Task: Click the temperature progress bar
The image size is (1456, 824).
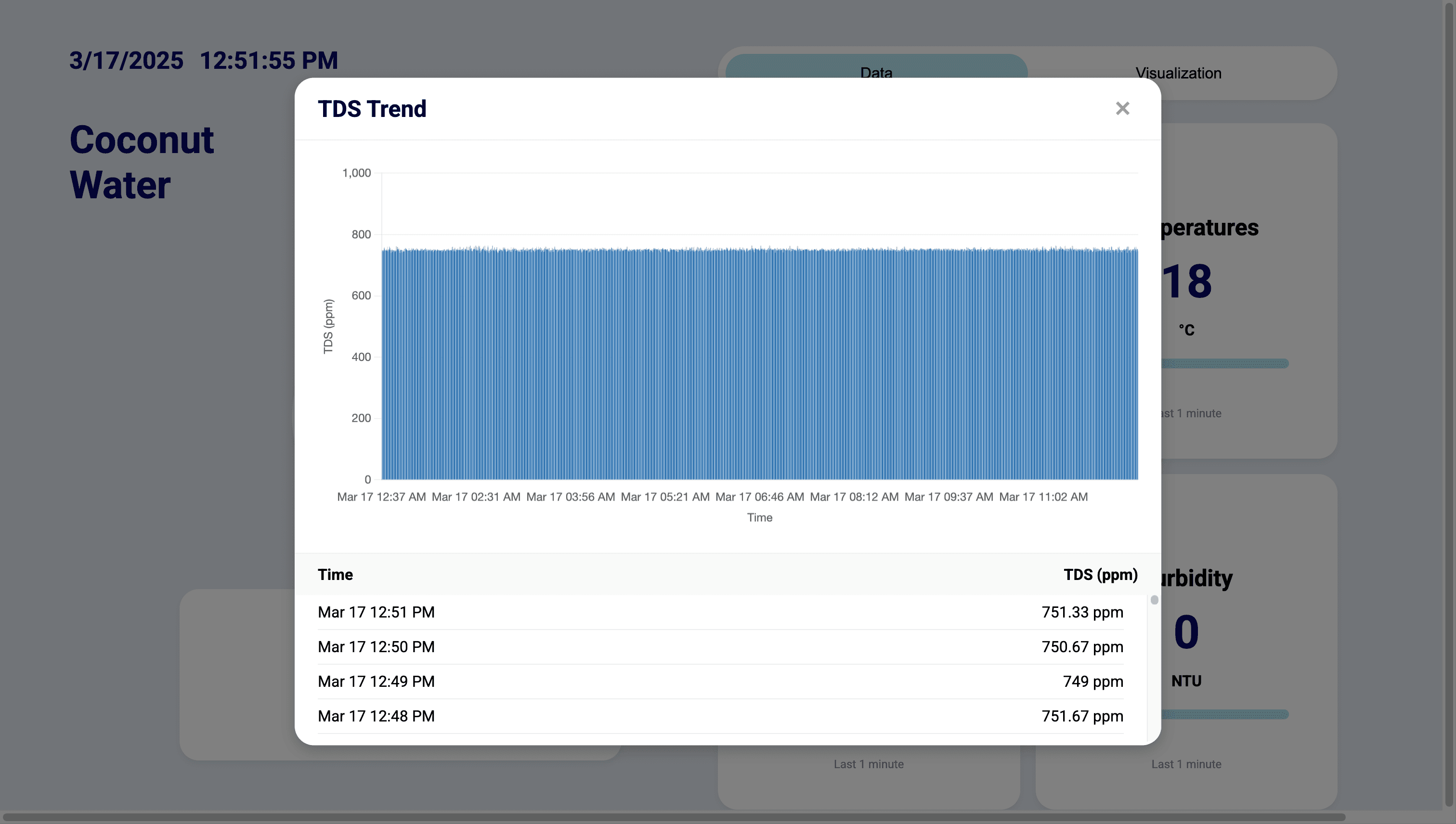Action: click(1225, 363)
